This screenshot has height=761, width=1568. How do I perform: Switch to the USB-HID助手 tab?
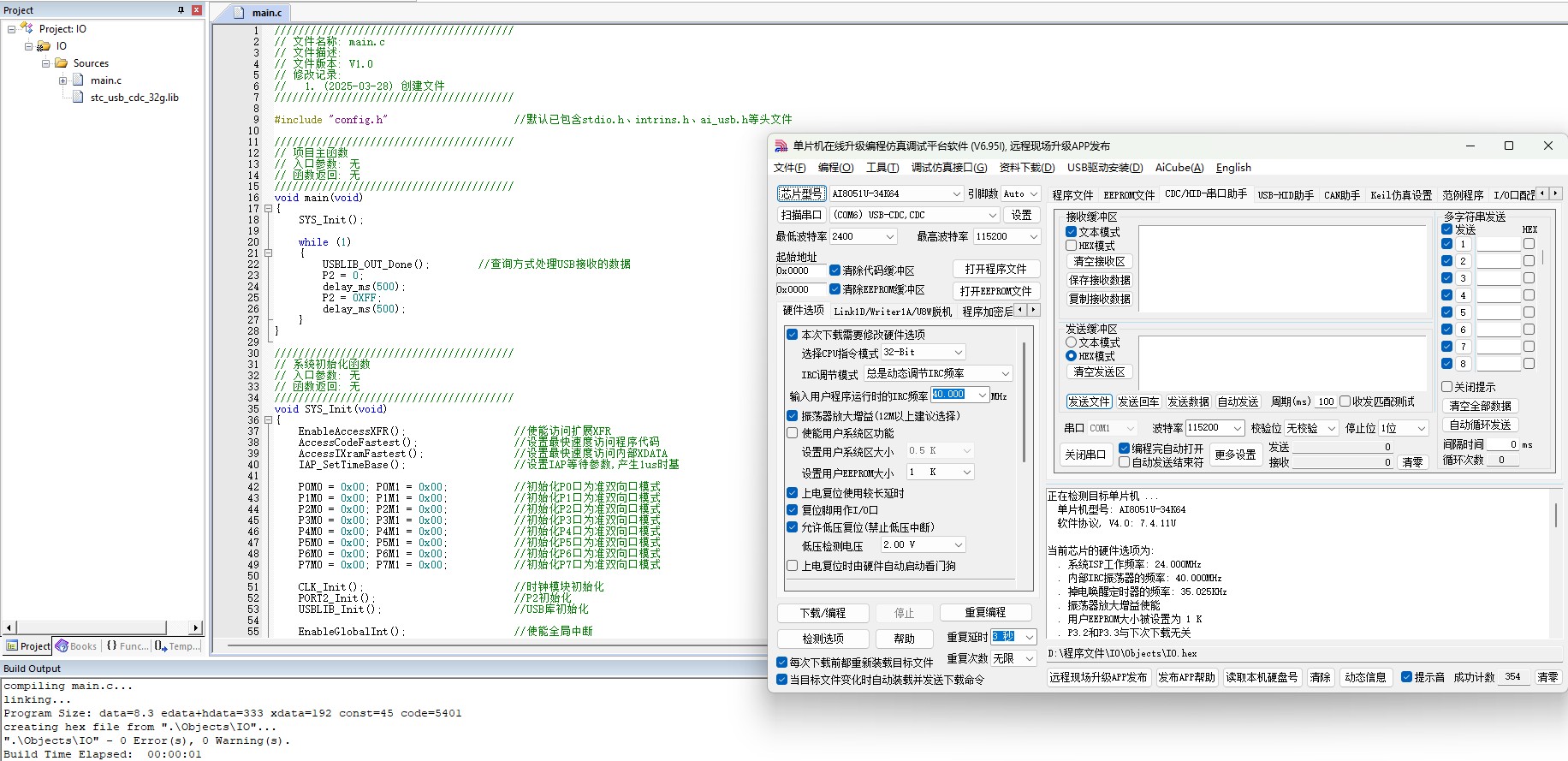[1286, 195]
